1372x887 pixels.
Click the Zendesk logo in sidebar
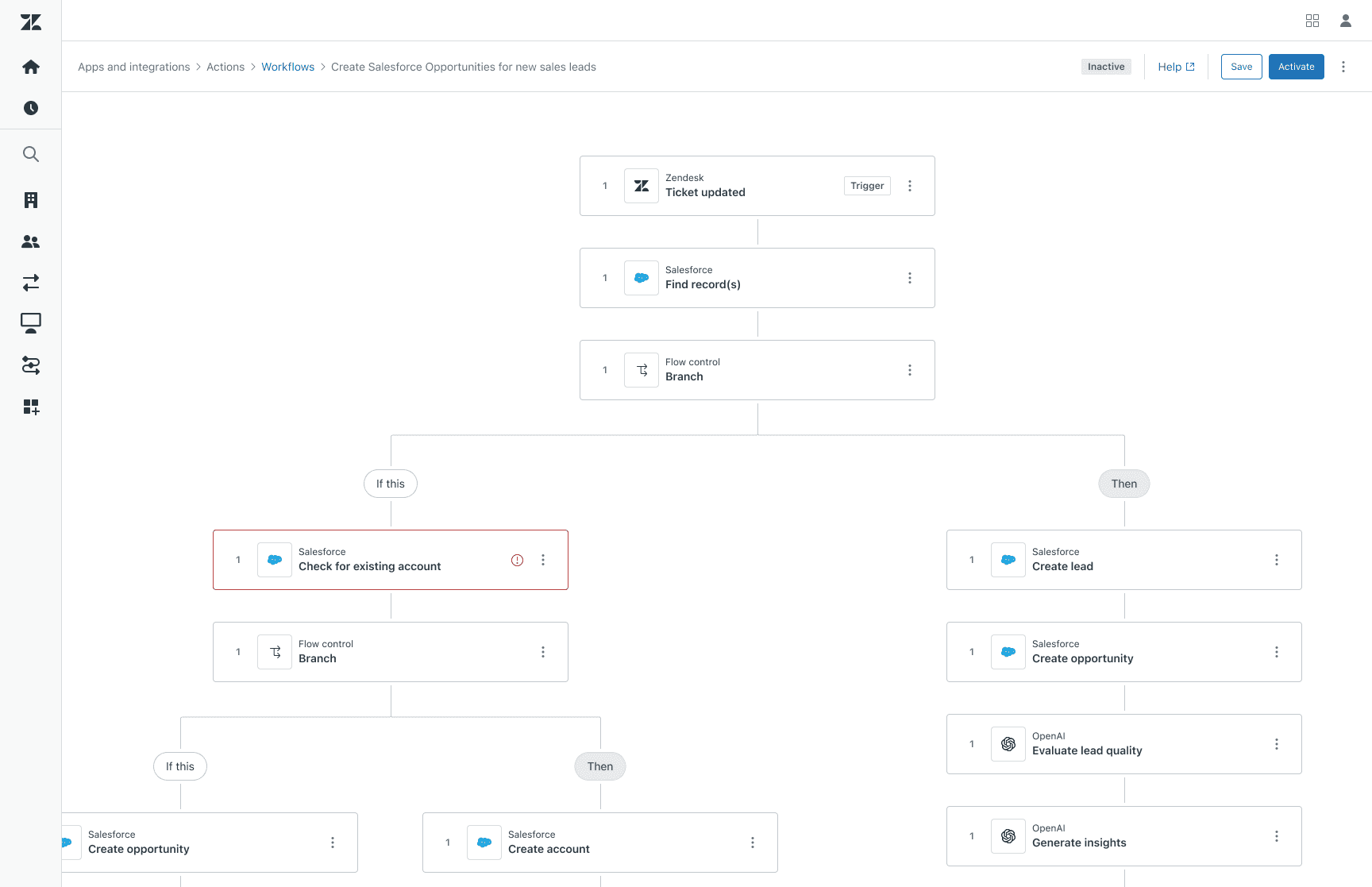[31, 22]
